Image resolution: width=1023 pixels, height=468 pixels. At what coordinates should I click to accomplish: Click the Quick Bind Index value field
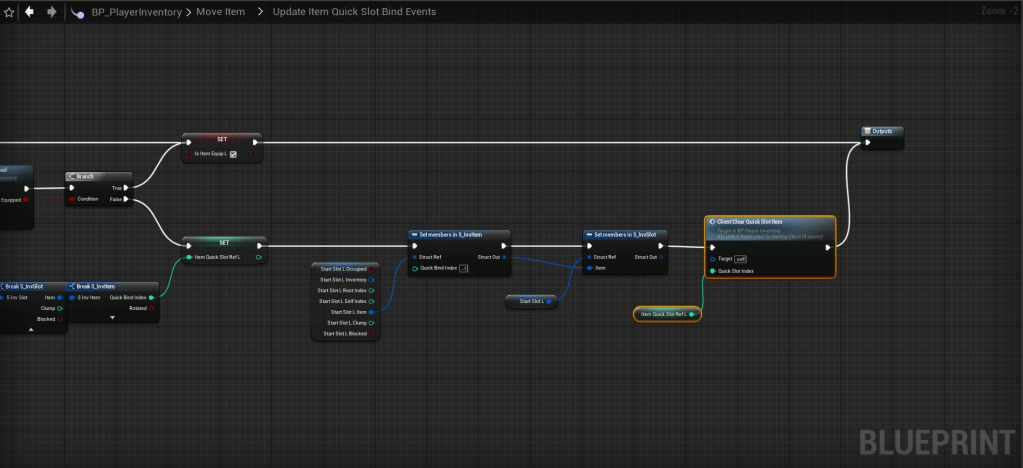[x=464, y=268]
